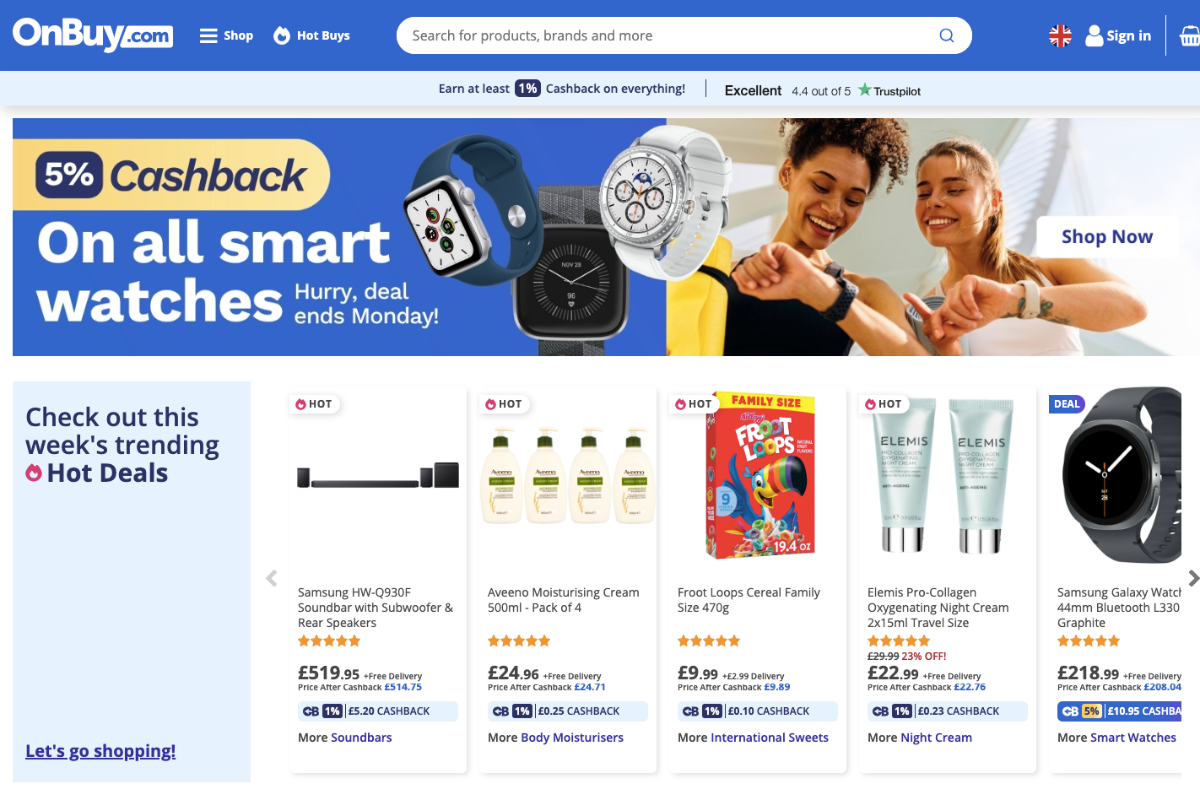Open the shopping basket icon

pos(1189,35)
